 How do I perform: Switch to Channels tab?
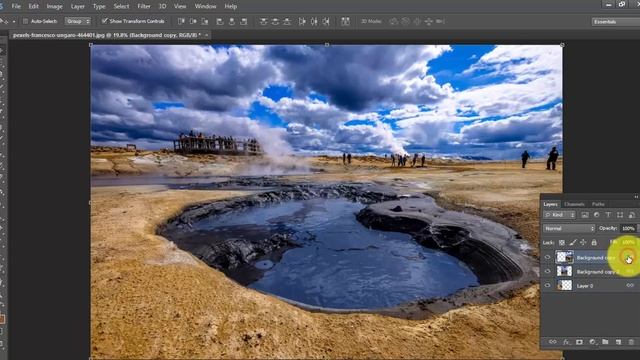click(575, 204)
